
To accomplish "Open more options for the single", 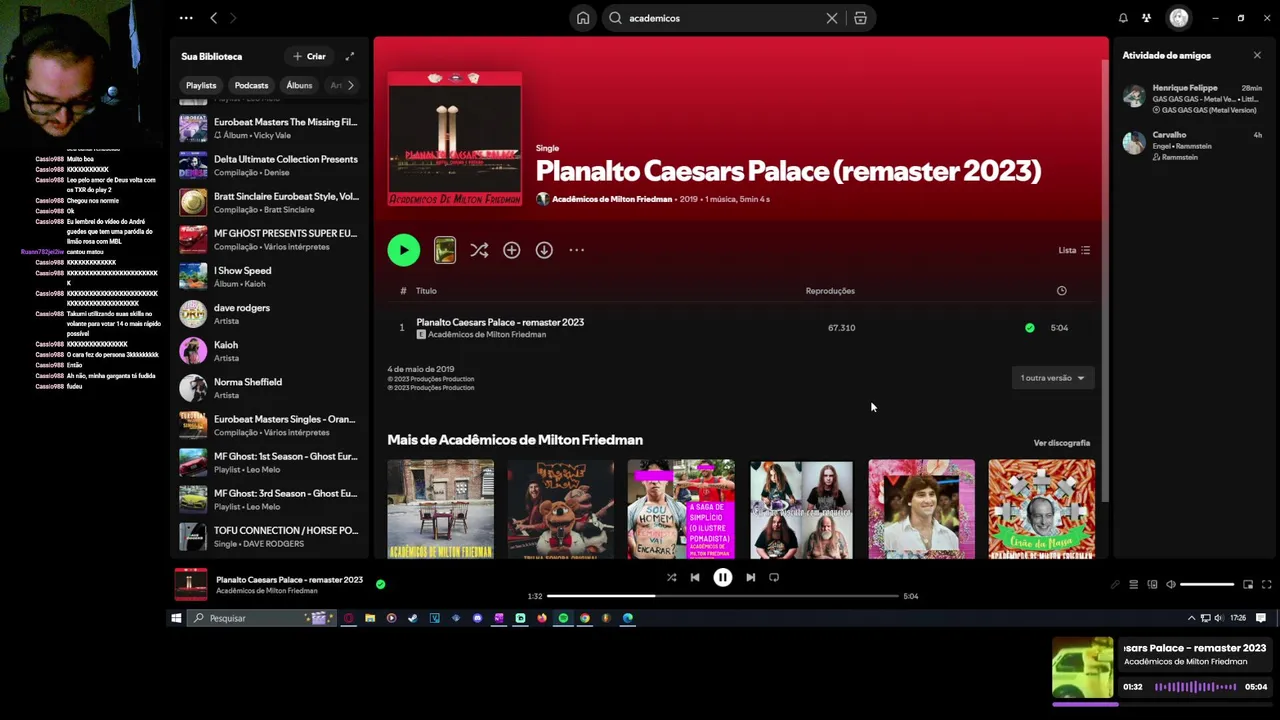I will click(x=576, y=250).
